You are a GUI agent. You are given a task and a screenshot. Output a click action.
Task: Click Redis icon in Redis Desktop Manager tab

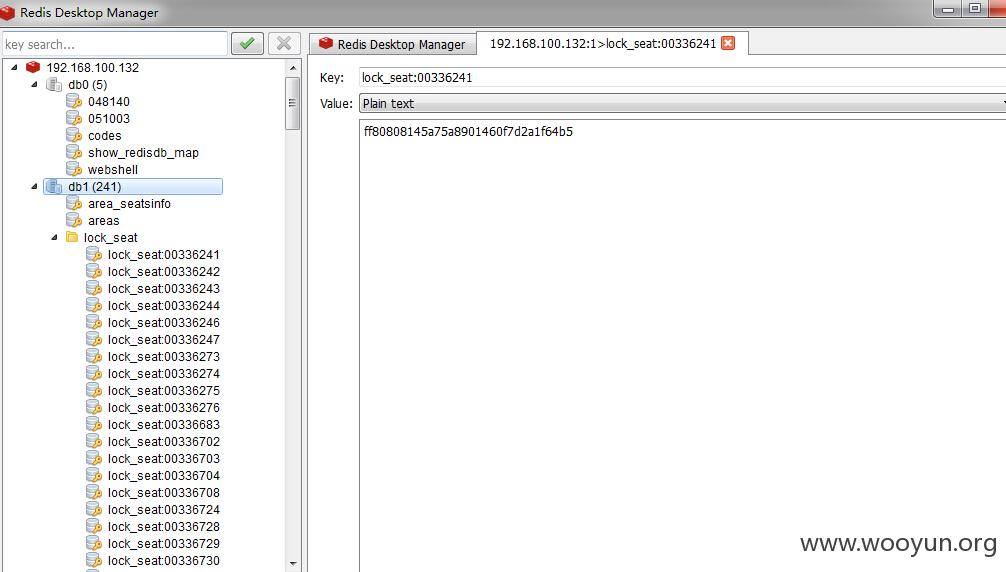click(326, 43)
